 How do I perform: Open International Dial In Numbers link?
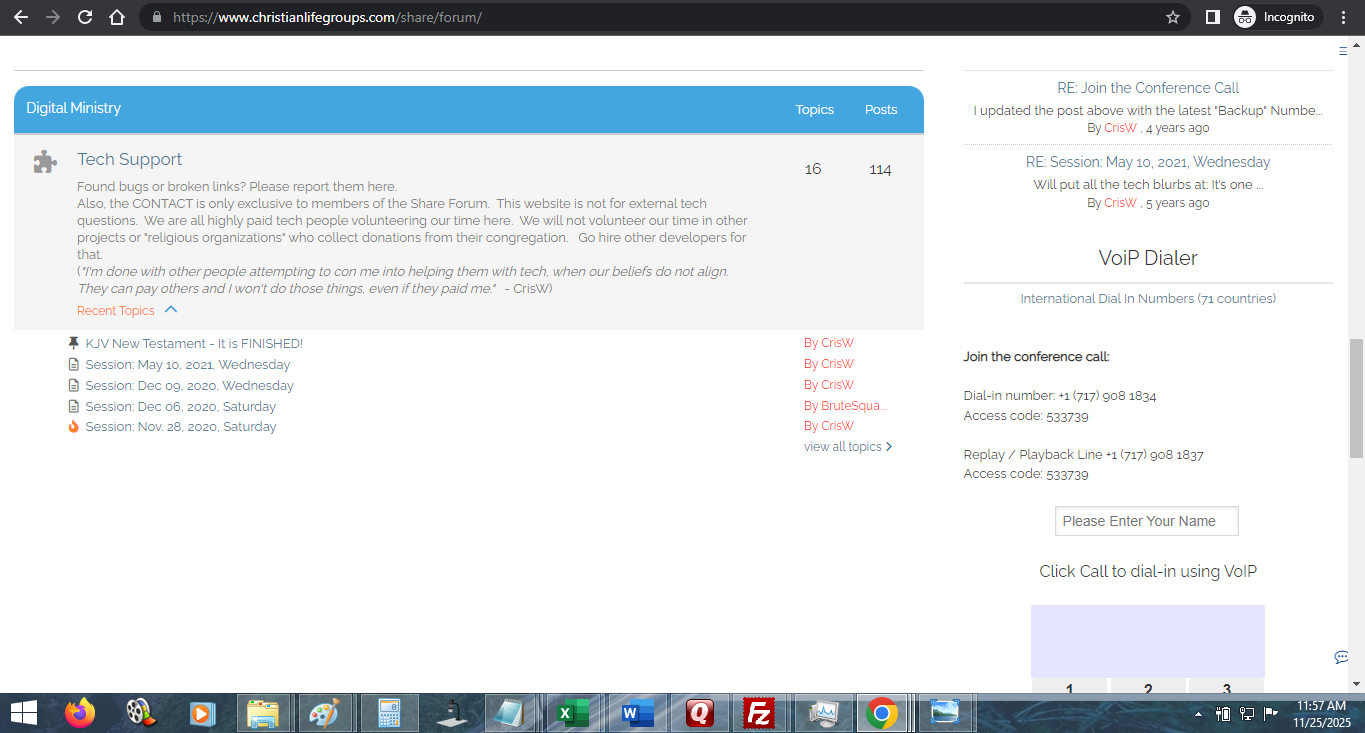(x=1148, y=298)
